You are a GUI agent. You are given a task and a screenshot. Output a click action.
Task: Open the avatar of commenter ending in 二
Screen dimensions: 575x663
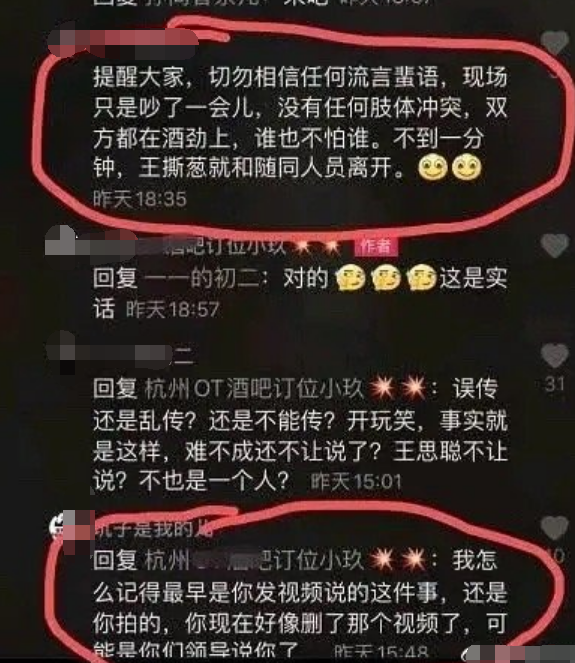tap(61, 352)
